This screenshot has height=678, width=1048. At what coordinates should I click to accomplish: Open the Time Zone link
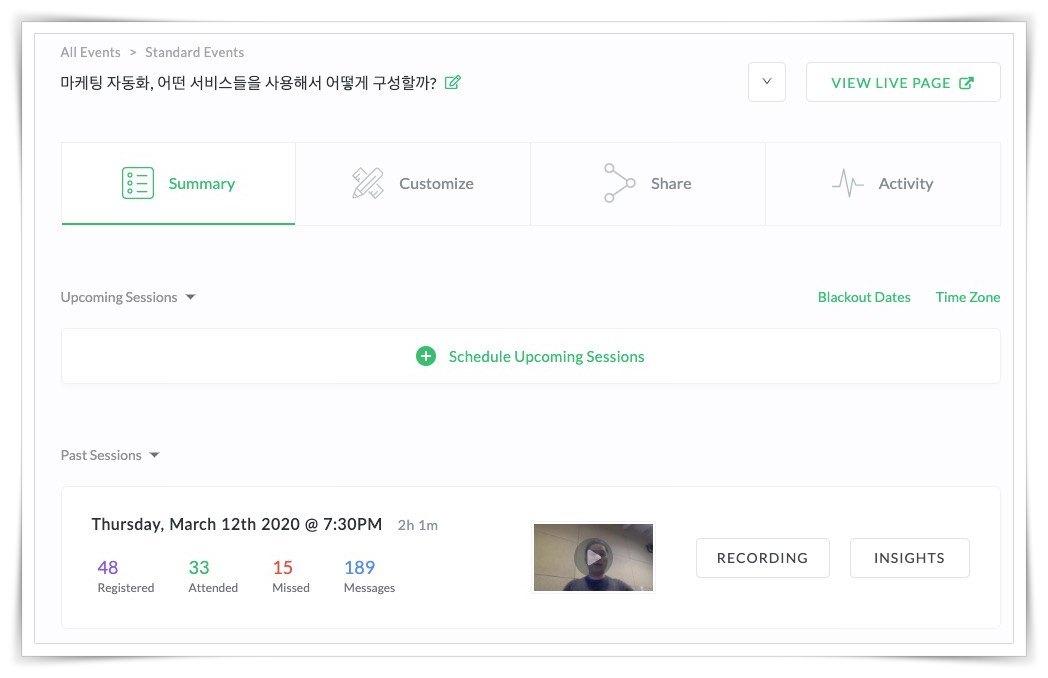pos(968,297)
